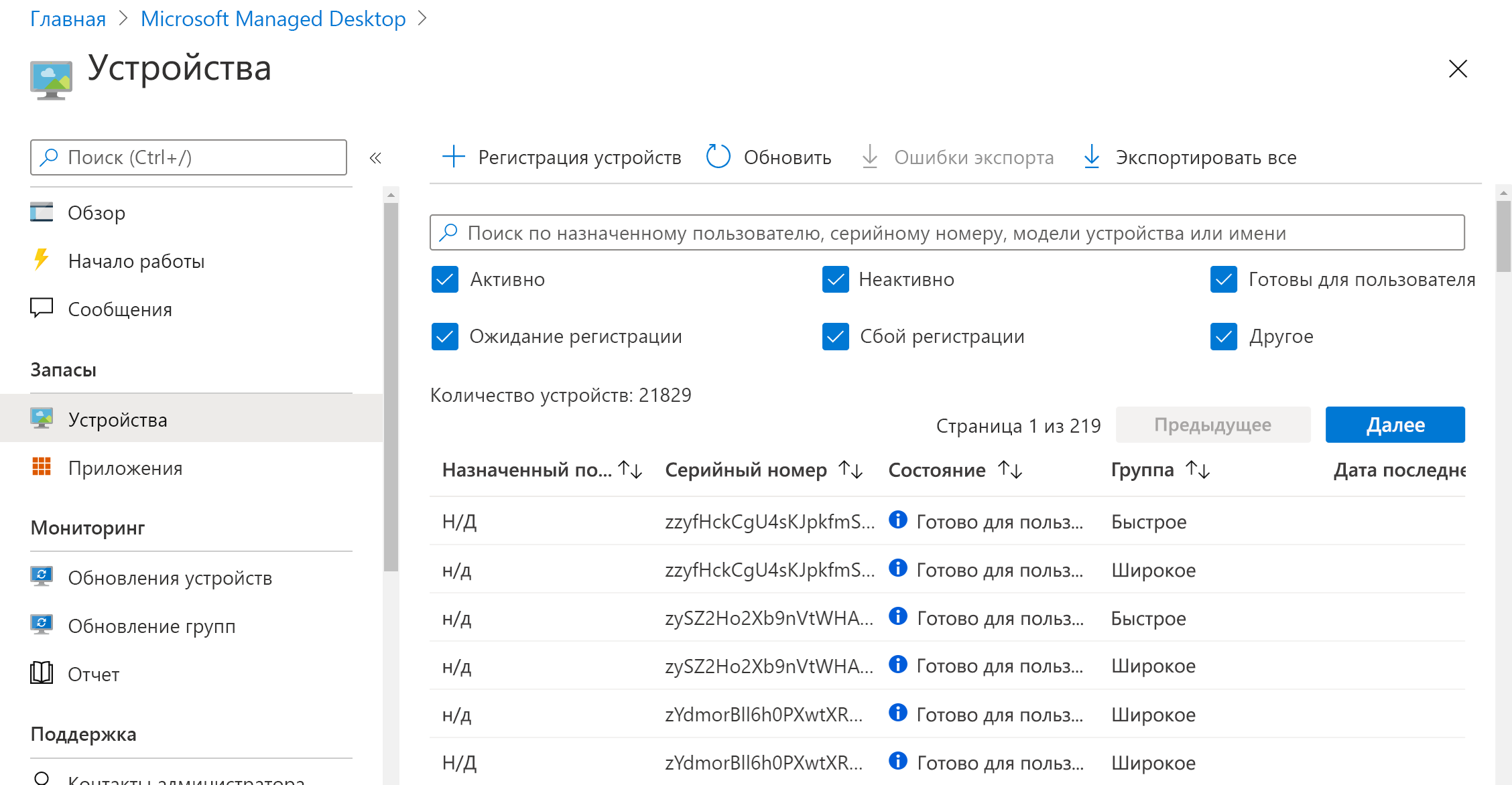Click the plus icon for Регистрация устройств

tap(454, 157)
